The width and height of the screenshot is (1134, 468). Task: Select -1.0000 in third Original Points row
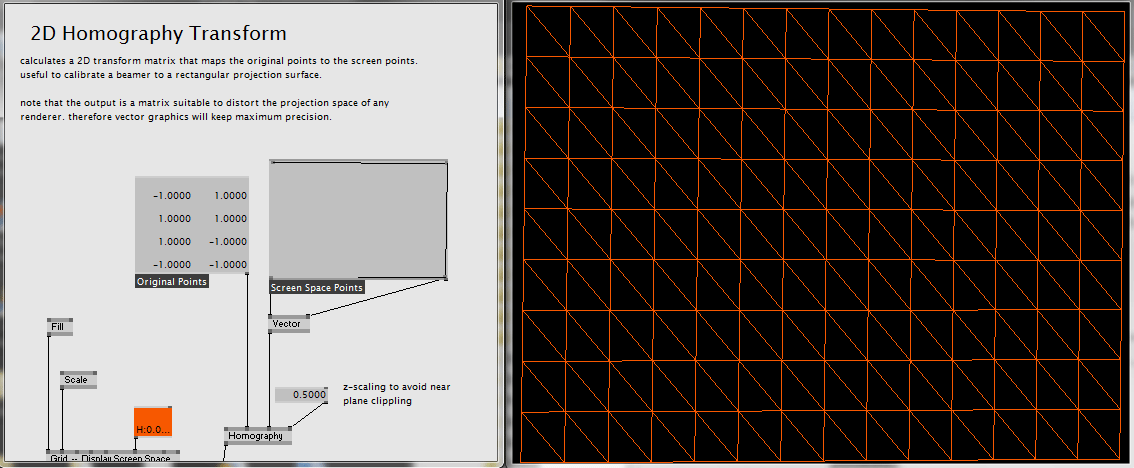[229, 241]
